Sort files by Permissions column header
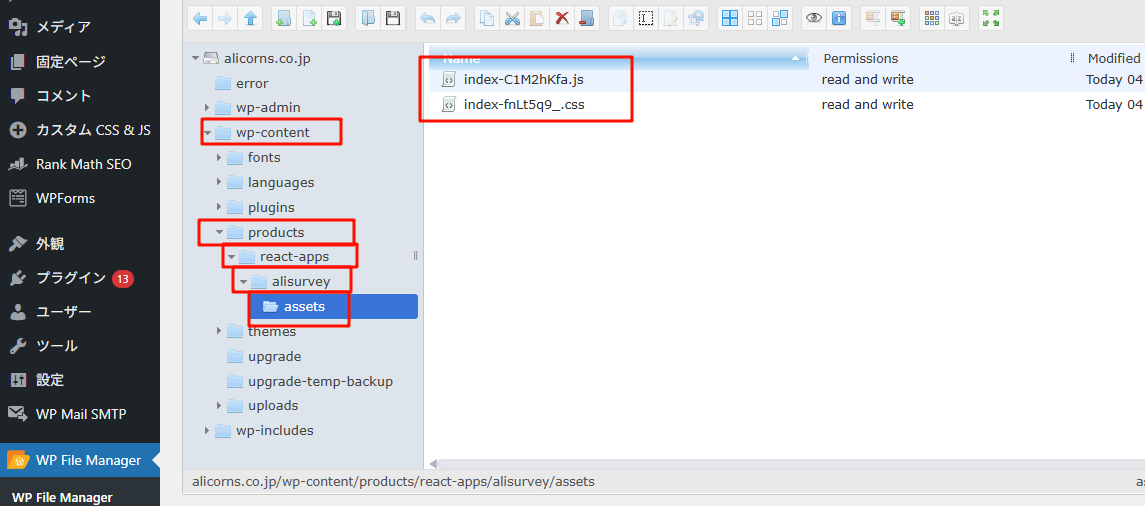1145x506 pixels. click(860, 58)
